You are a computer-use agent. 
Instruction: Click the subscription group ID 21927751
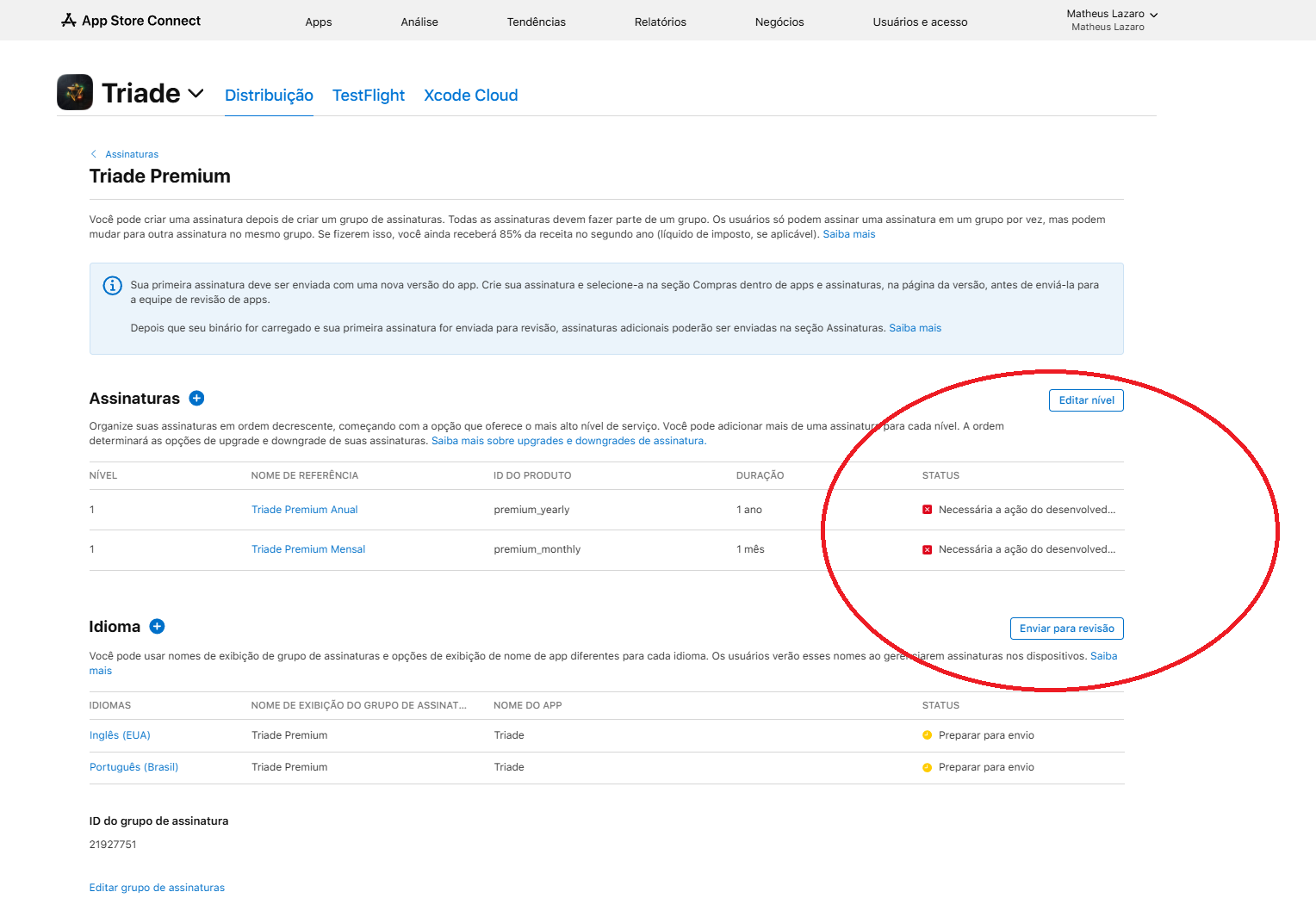pos(113,845)
